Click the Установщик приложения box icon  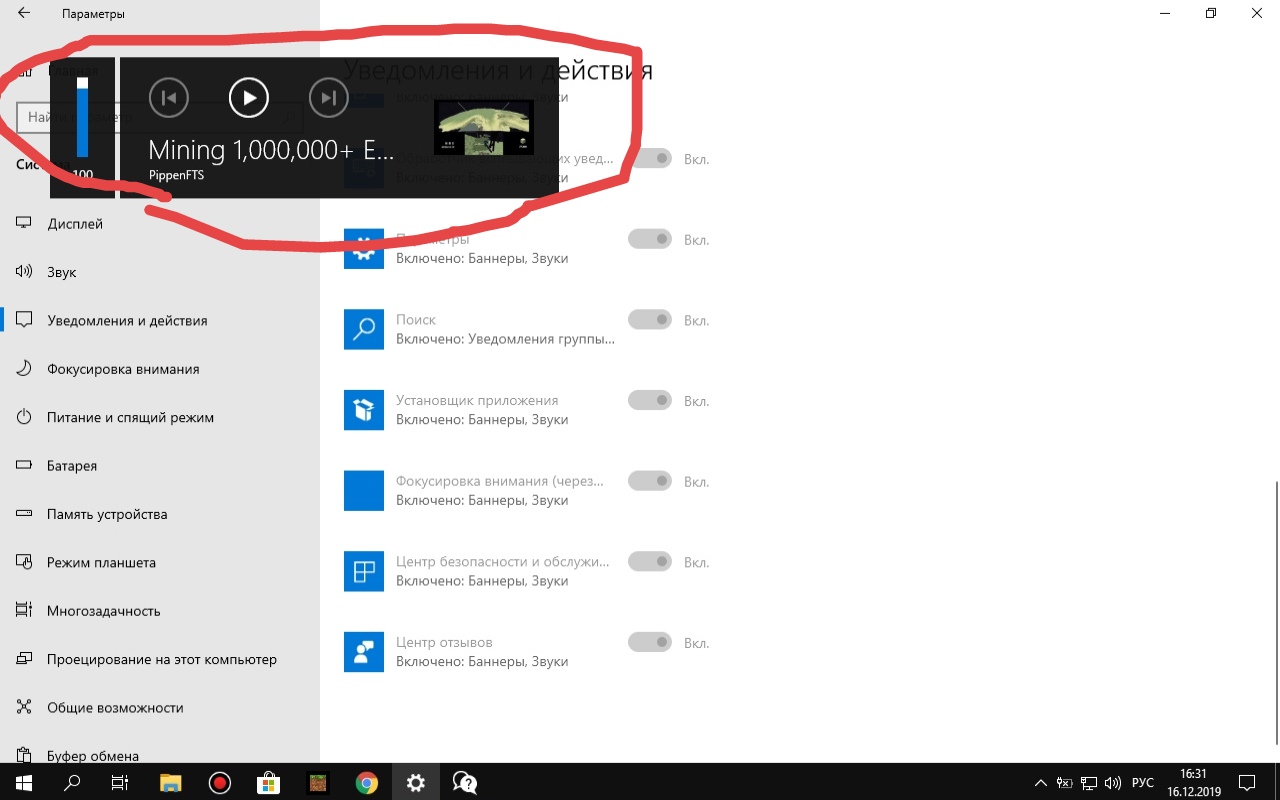364,410
